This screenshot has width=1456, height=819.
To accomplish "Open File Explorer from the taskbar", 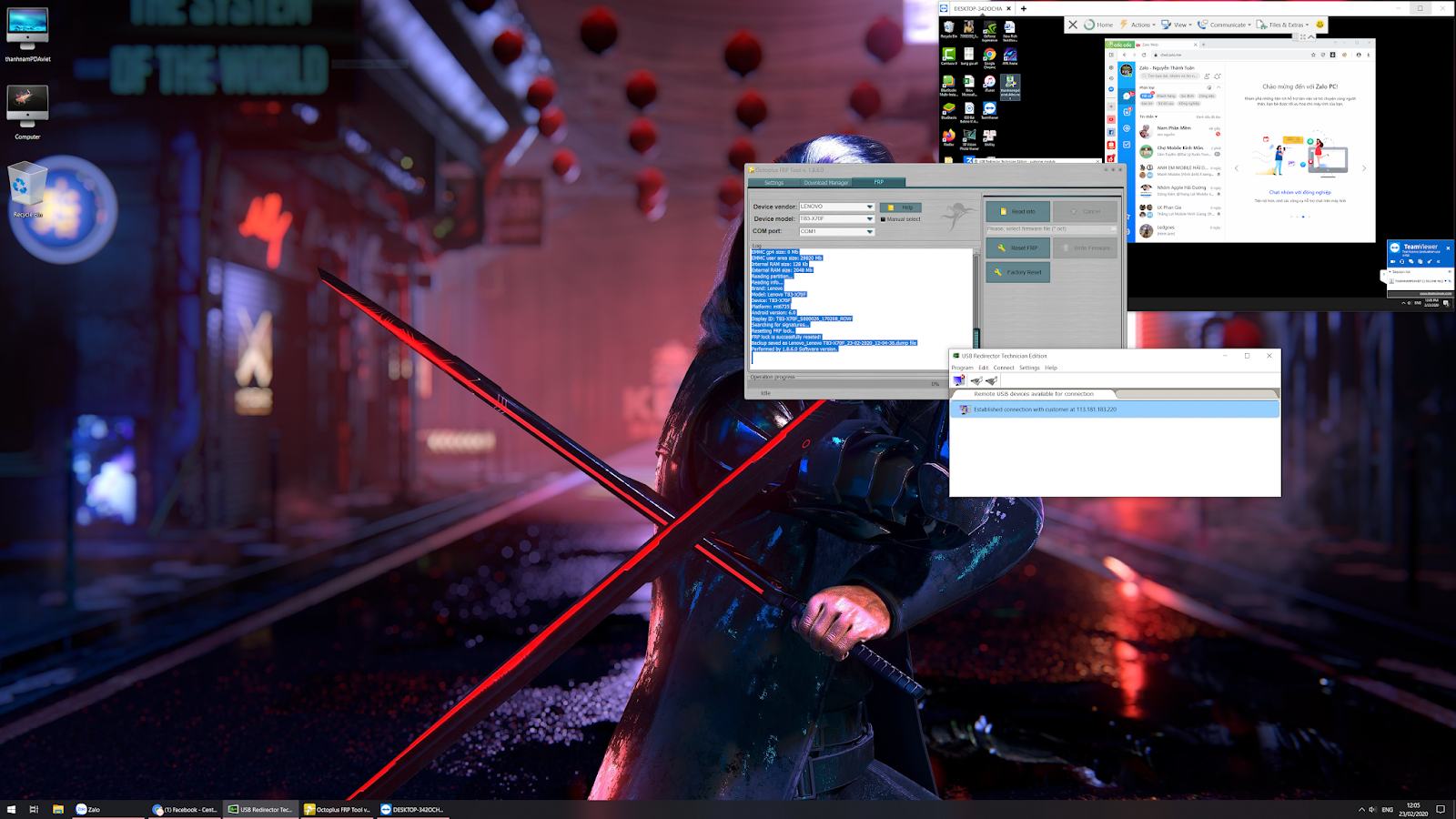I will pos(57,809).
